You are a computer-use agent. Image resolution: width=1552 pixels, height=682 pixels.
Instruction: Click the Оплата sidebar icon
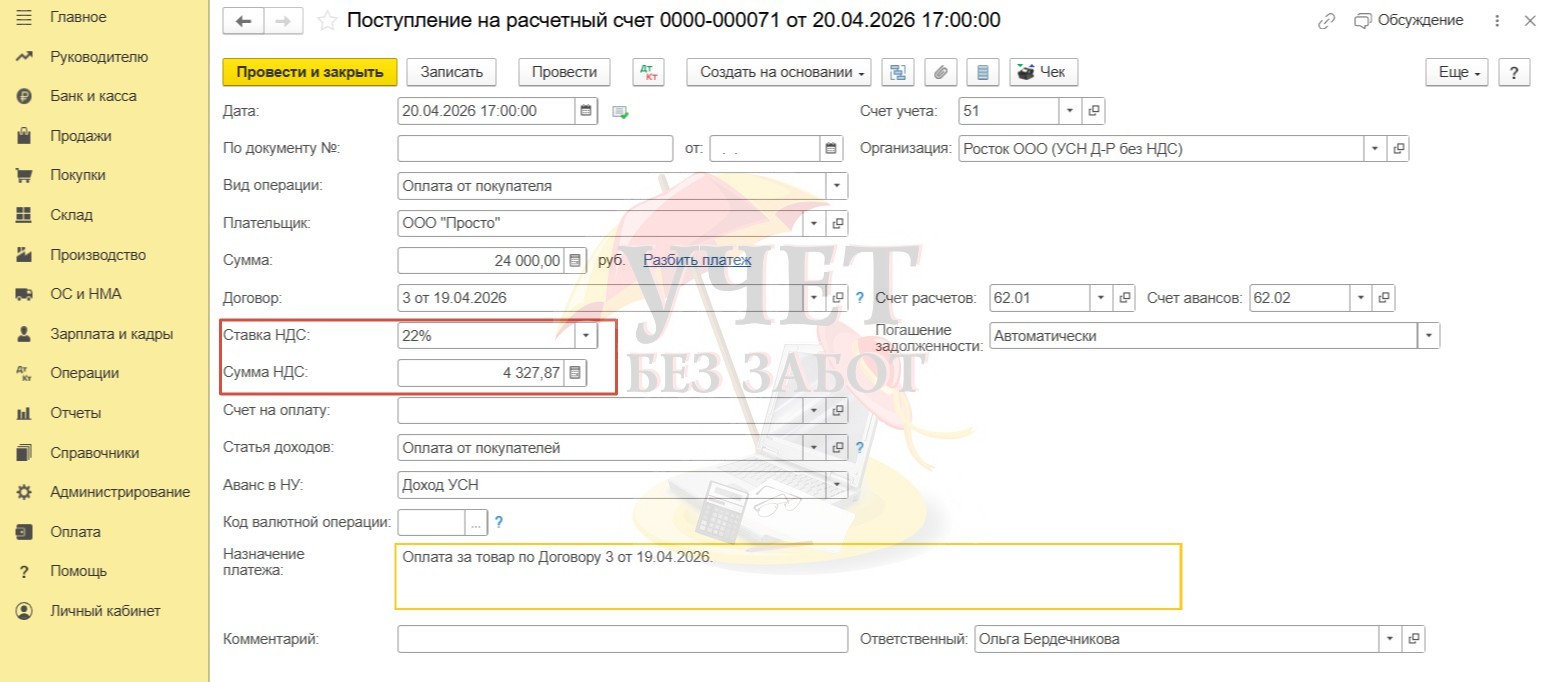coord(25,532)
